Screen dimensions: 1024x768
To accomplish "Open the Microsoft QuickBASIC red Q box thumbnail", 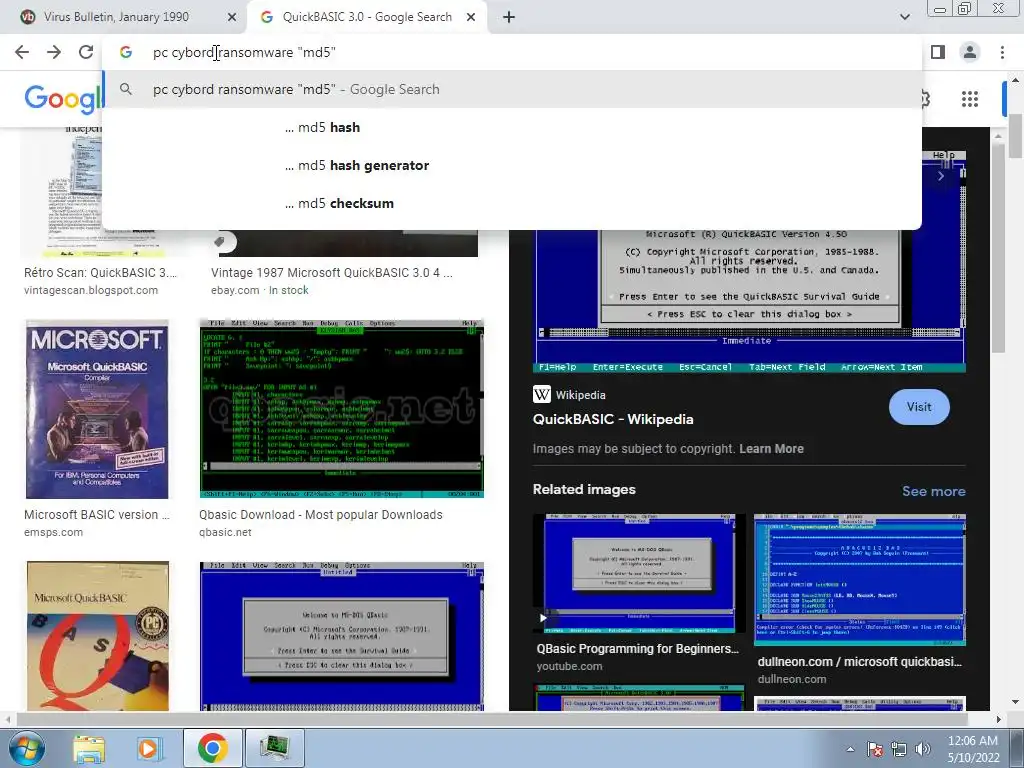I will [97, 636].
